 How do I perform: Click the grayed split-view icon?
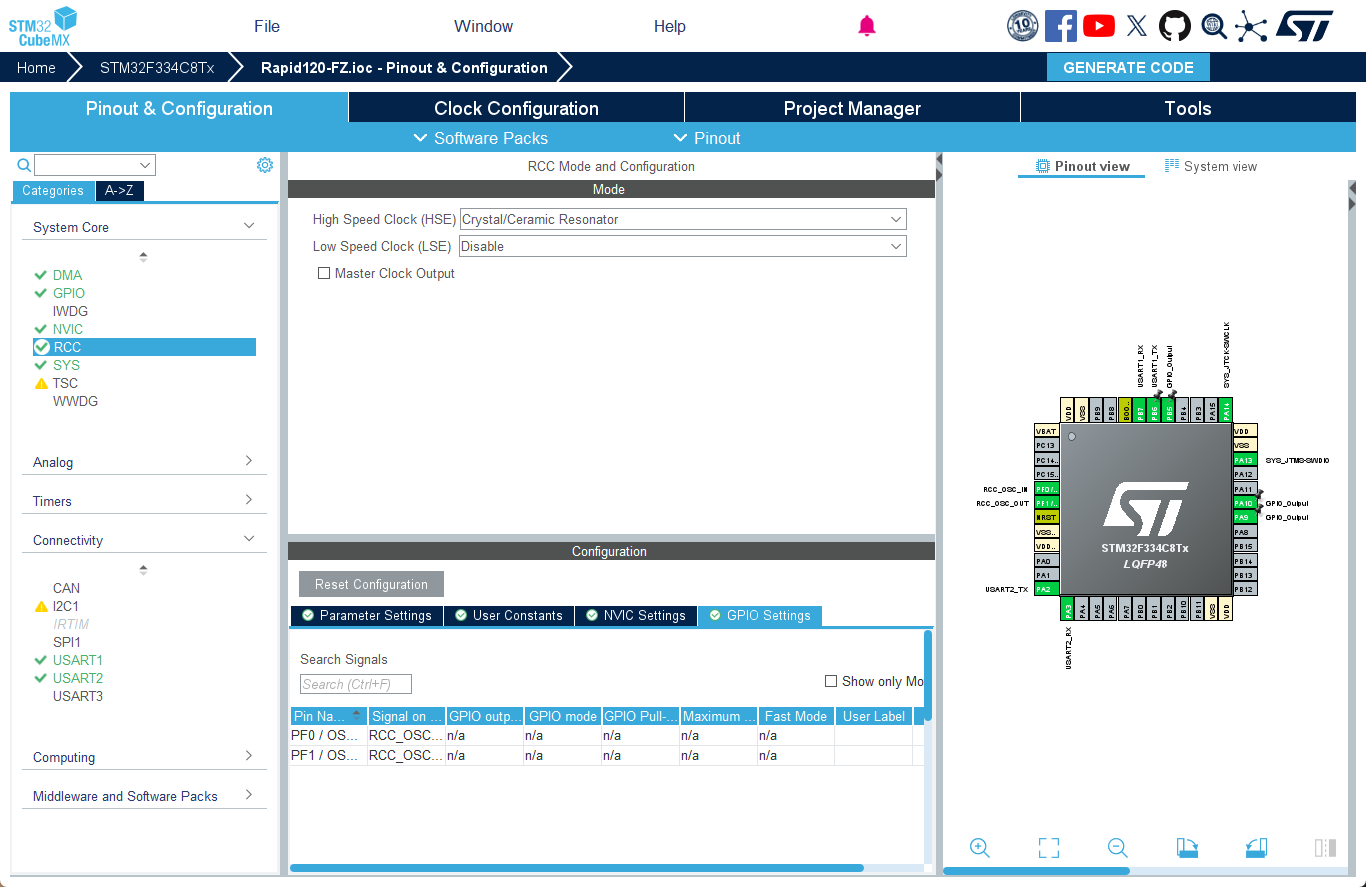[x=1325, y=848]
